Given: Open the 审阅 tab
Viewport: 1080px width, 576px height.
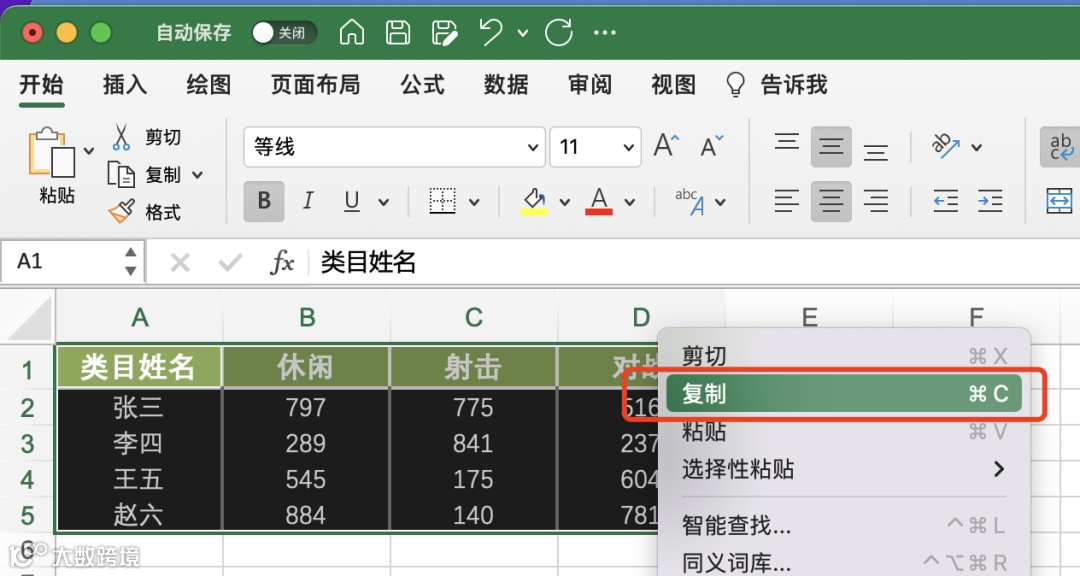Looking at the screenshot, I should click(590, 85).
